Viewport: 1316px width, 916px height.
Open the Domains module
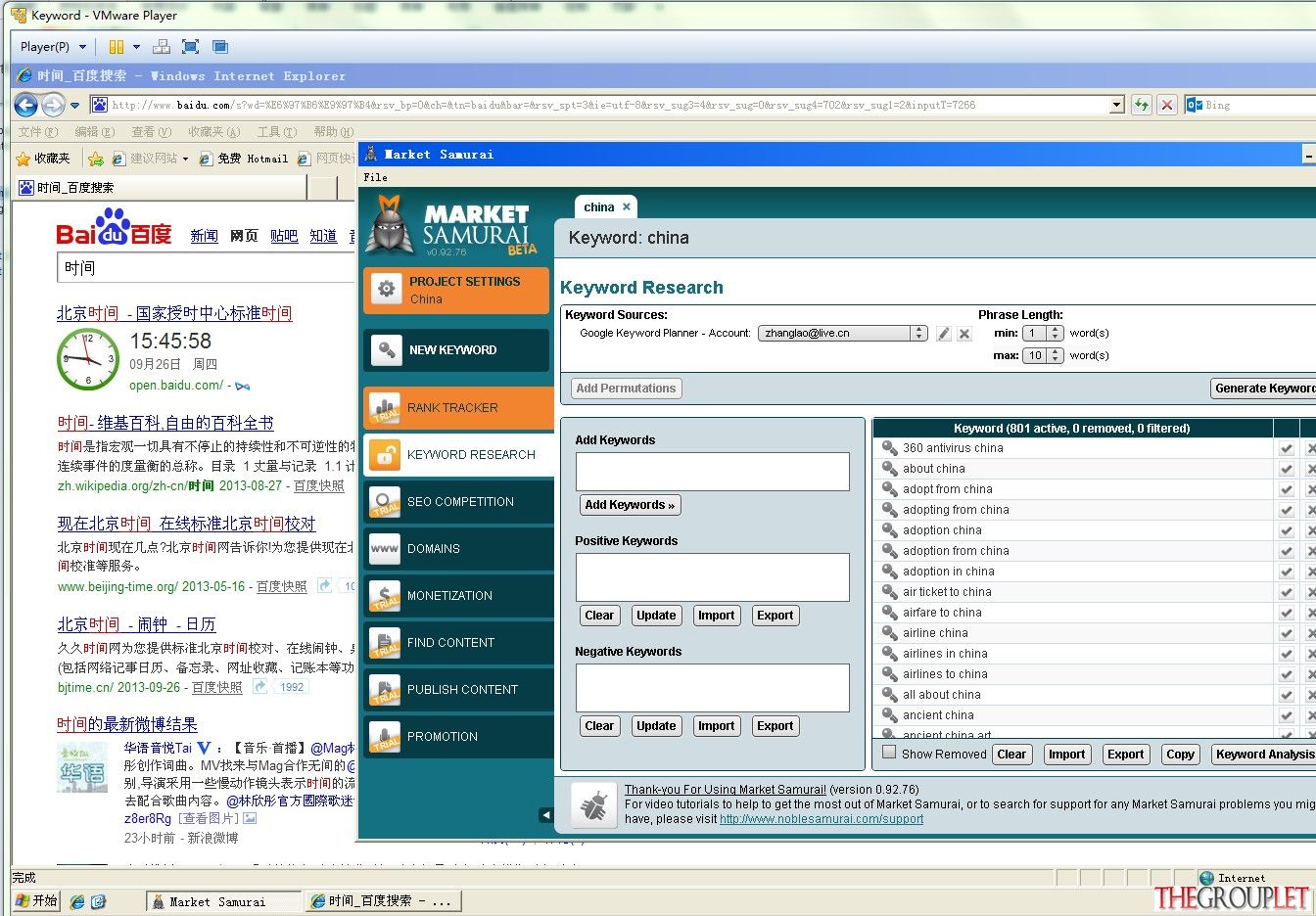click(456, 549)
